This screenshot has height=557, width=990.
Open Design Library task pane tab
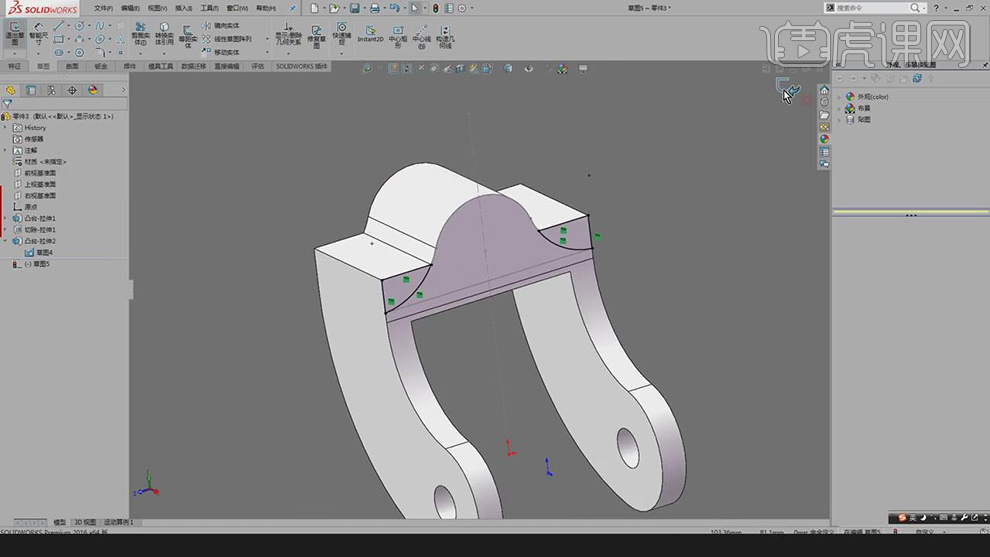(825, 102)
